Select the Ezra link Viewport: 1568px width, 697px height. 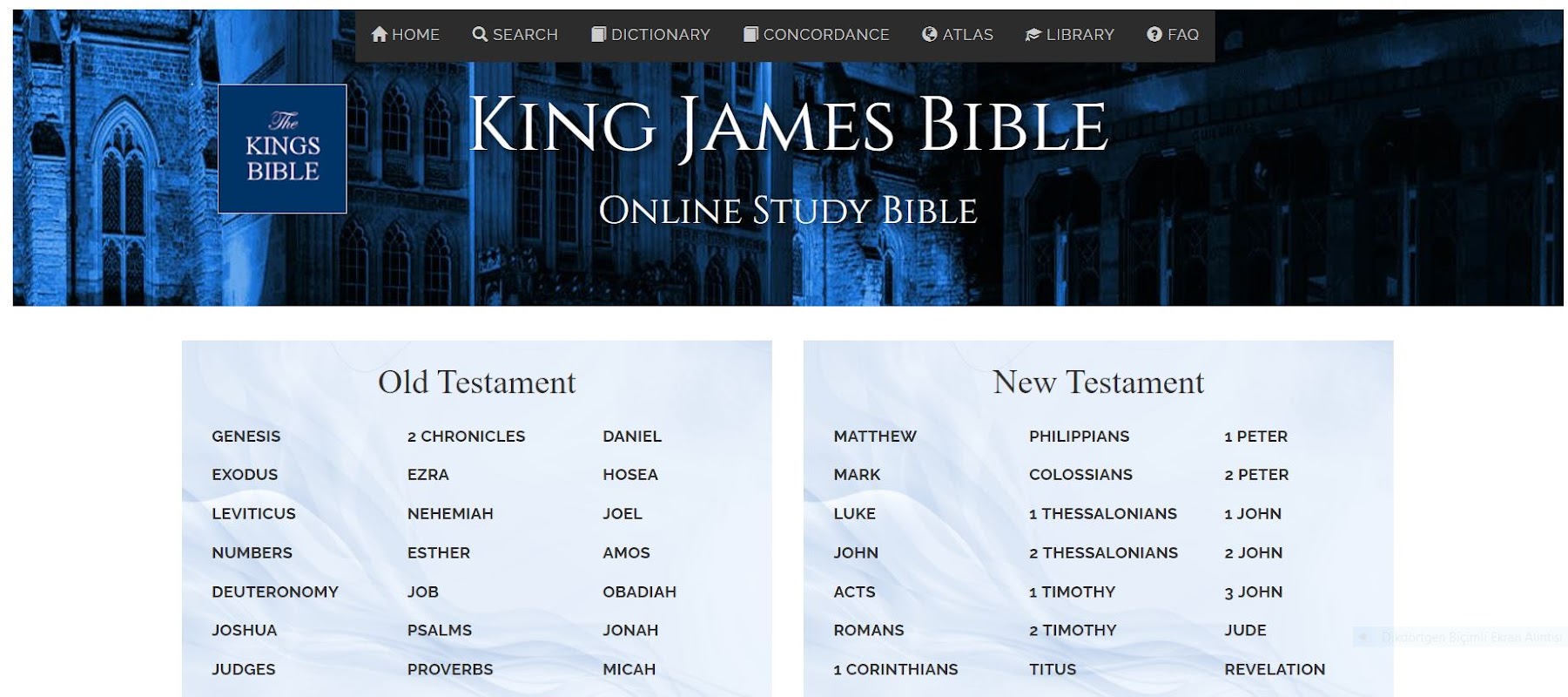[428, 475]
